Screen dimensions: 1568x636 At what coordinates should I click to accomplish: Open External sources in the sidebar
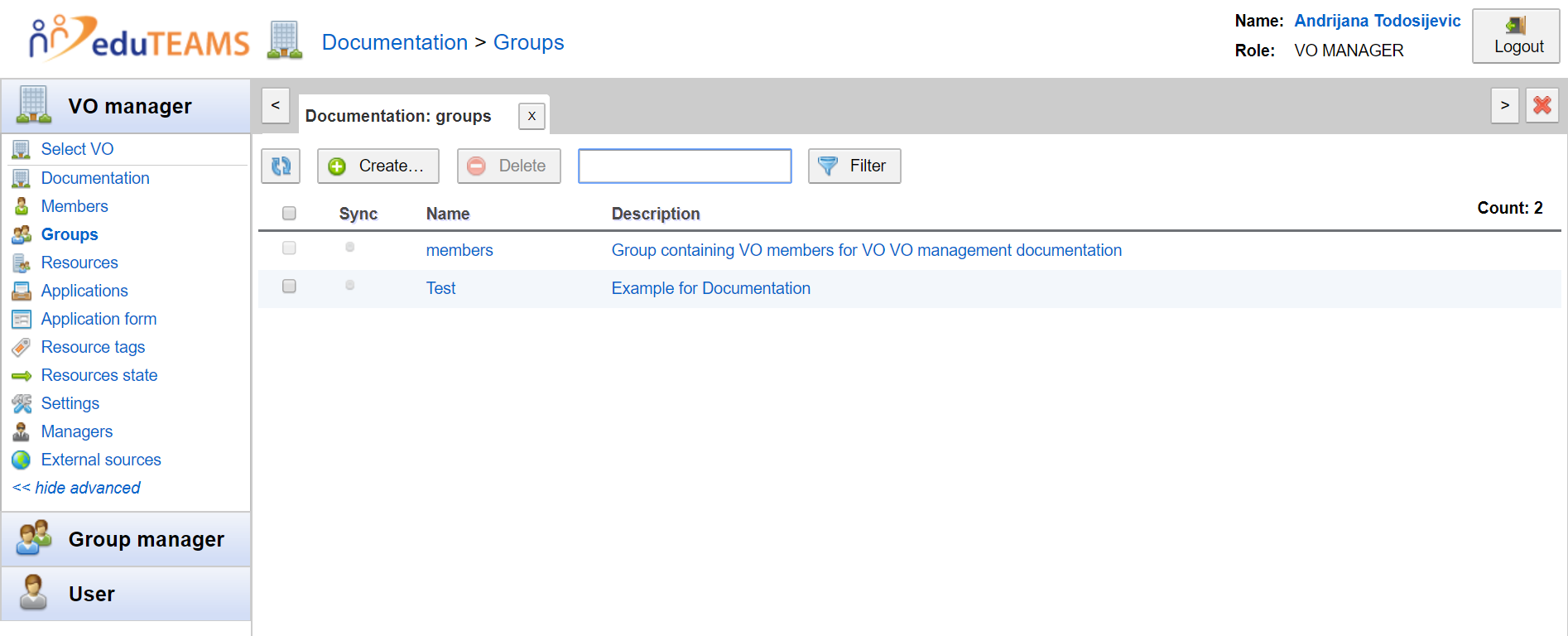[x=101, y=460]
